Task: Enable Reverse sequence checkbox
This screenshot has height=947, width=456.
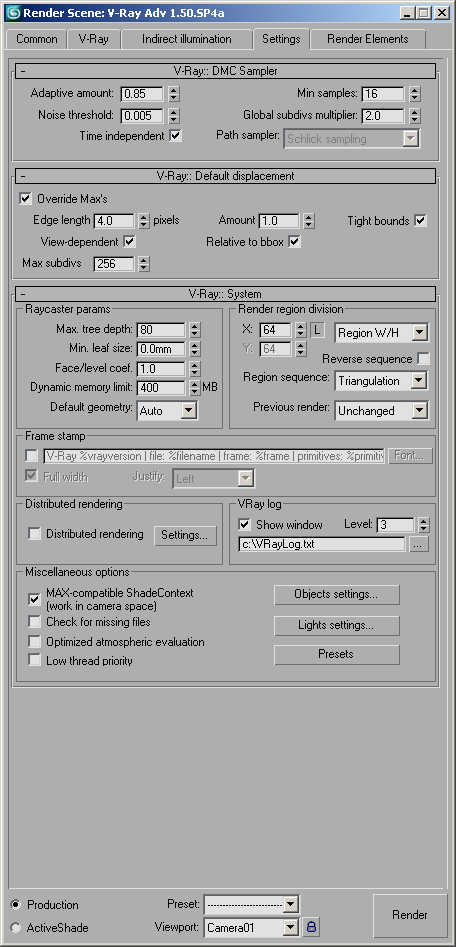Action: pyautogui.click(x=424, y=359)
